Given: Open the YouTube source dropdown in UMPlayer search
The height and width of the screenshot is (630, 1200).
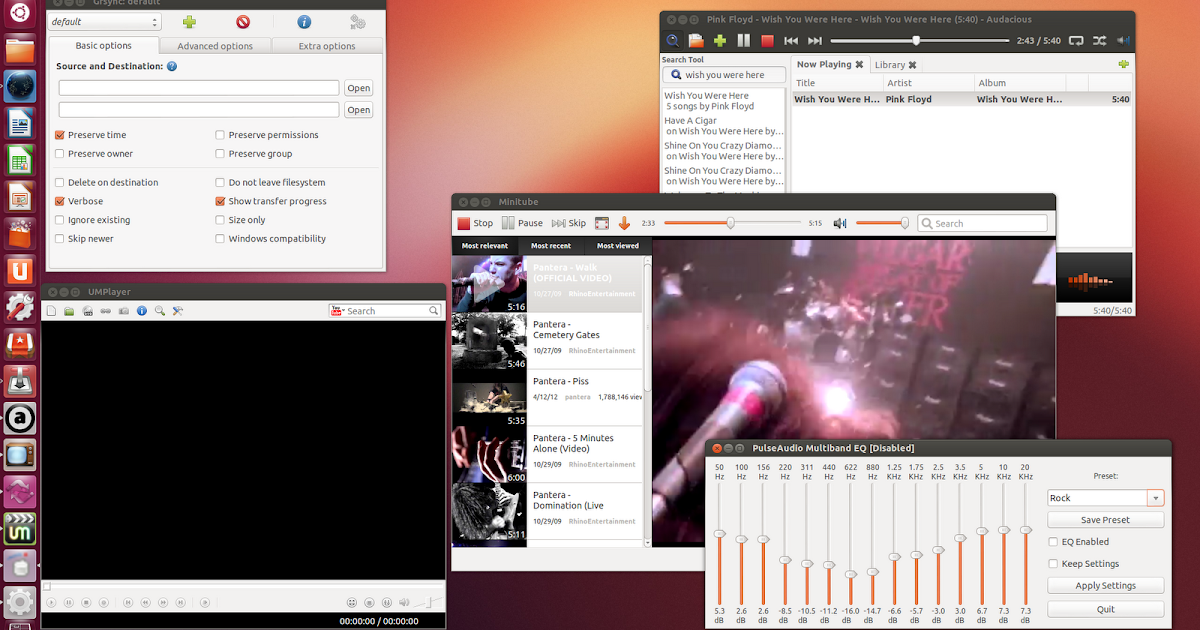Looking at the screenshot, I should coord(340,311).
